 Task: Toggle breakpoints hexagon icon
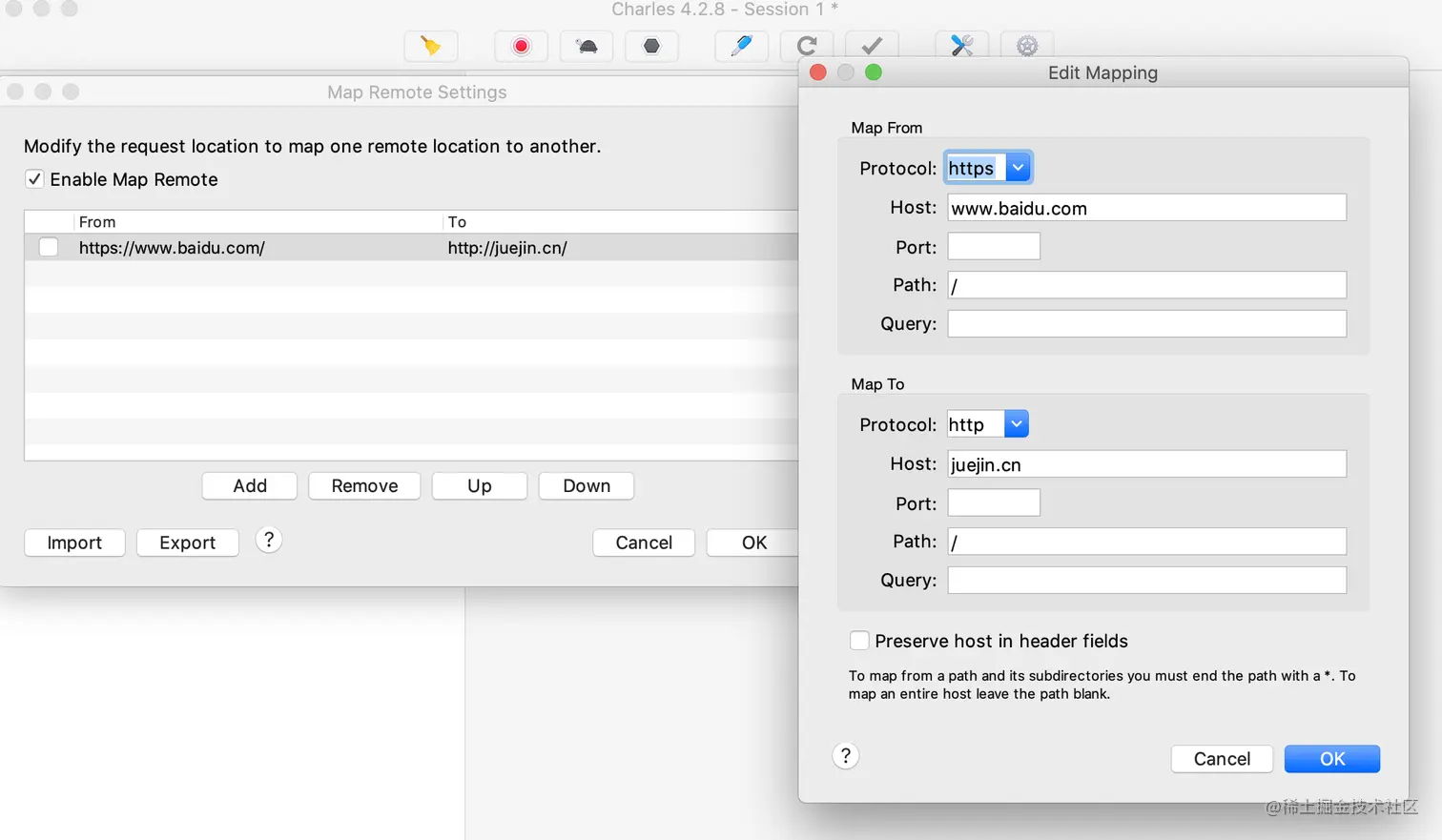(651, 46)
